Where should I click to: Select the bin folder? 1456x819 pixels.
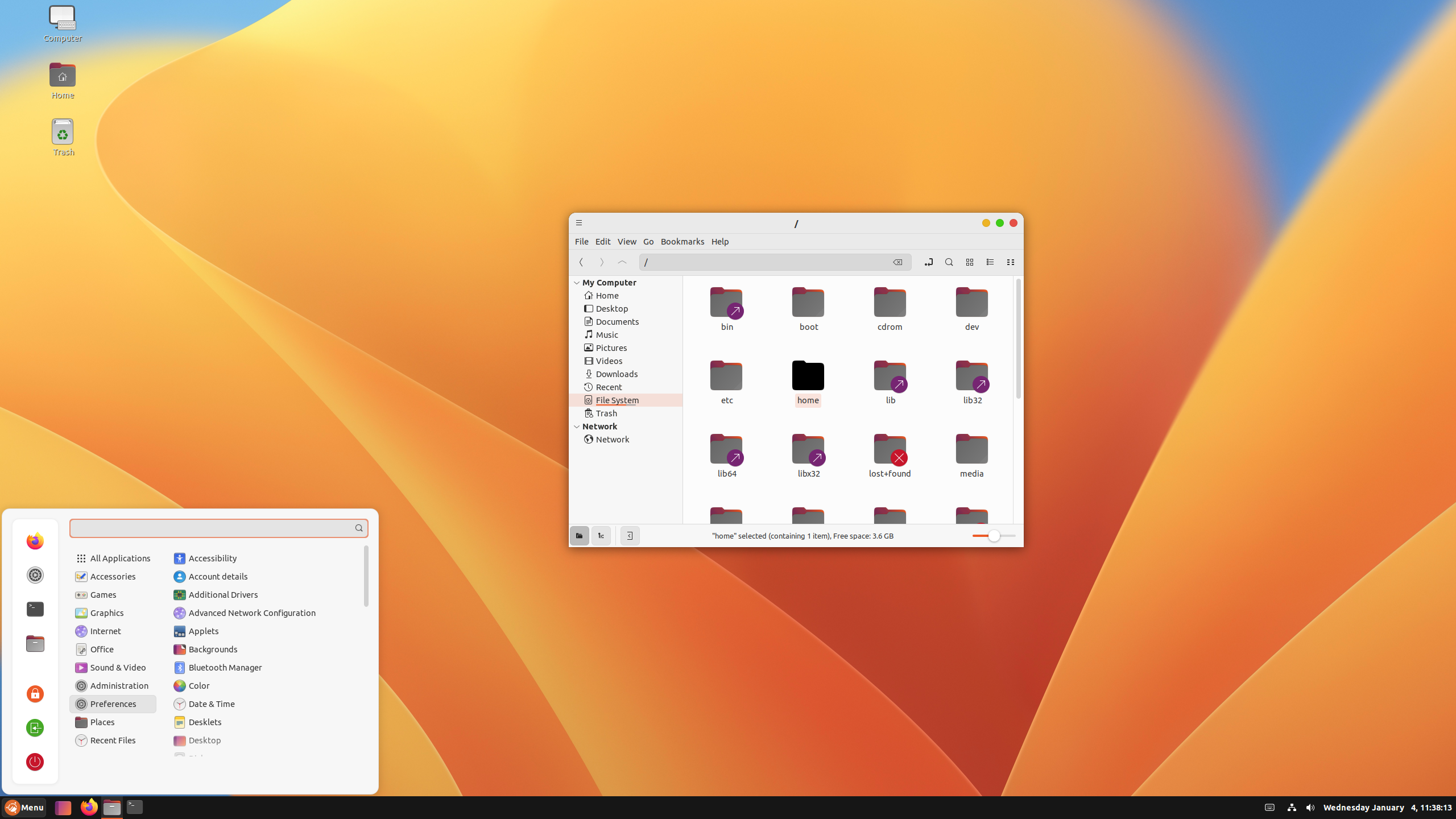point(727,309)
